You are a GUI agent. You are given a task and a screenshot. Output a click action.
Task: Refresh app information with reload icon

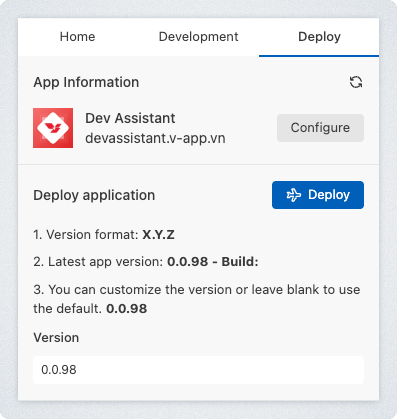(x=356, y=82)
